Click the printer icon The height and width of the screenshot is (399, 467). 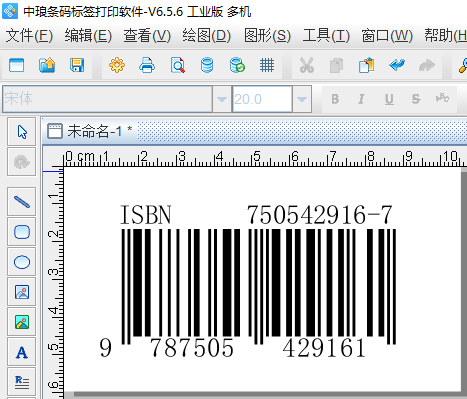click(x=147, y=65)
